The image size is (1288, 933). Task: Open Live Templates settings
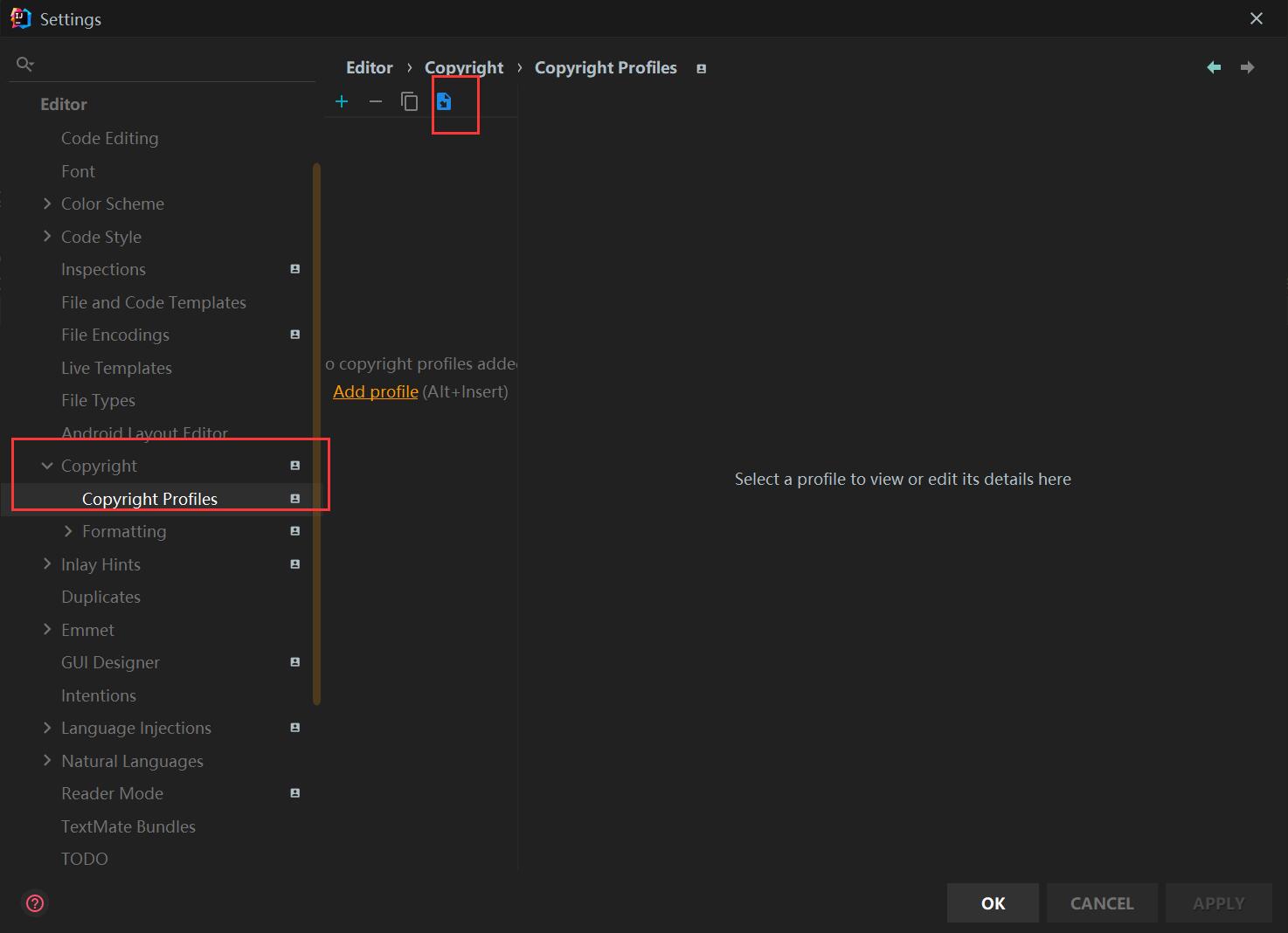click(x=116, y=368)
